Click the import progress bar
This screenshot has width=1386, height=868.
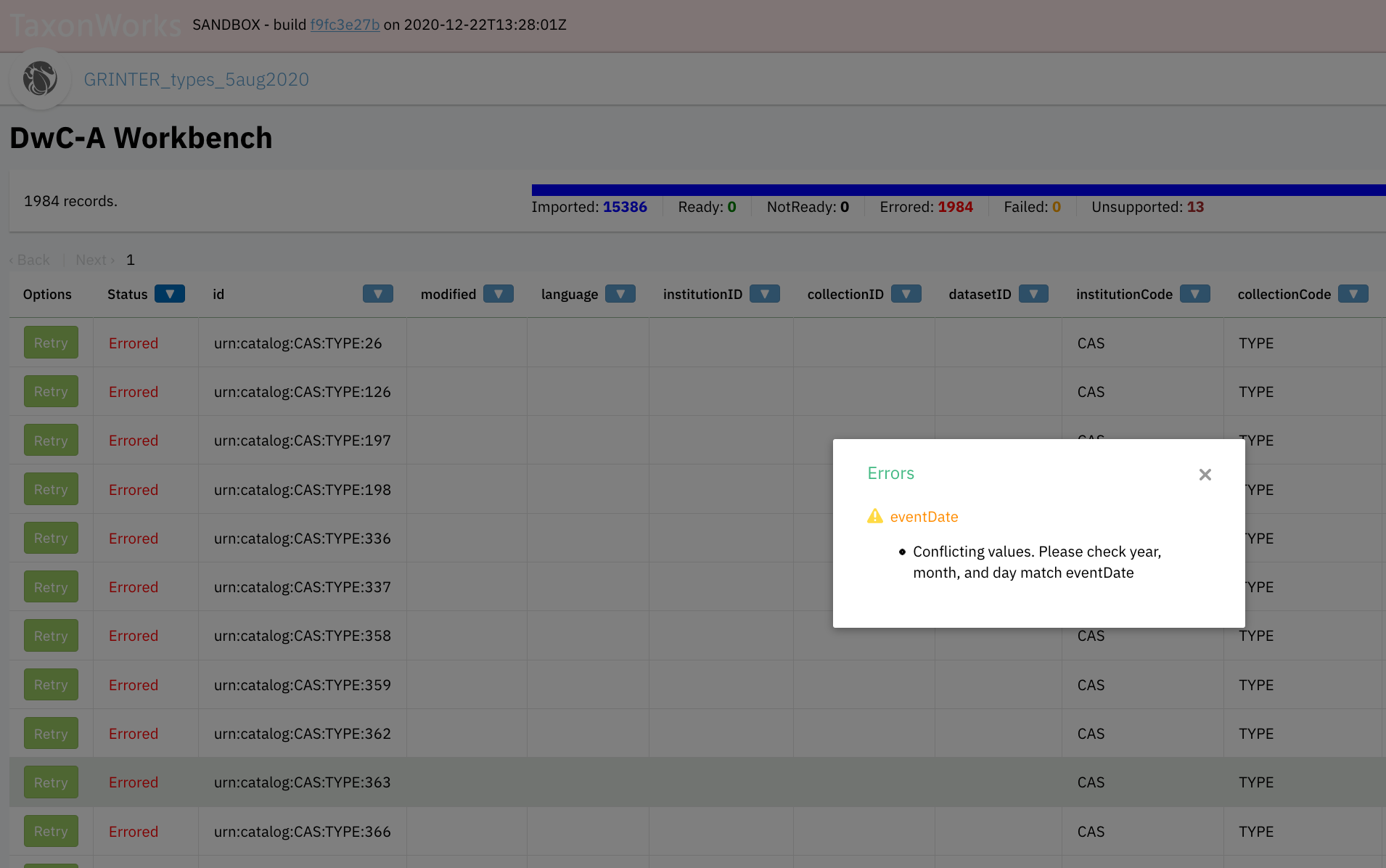[959, 190]
